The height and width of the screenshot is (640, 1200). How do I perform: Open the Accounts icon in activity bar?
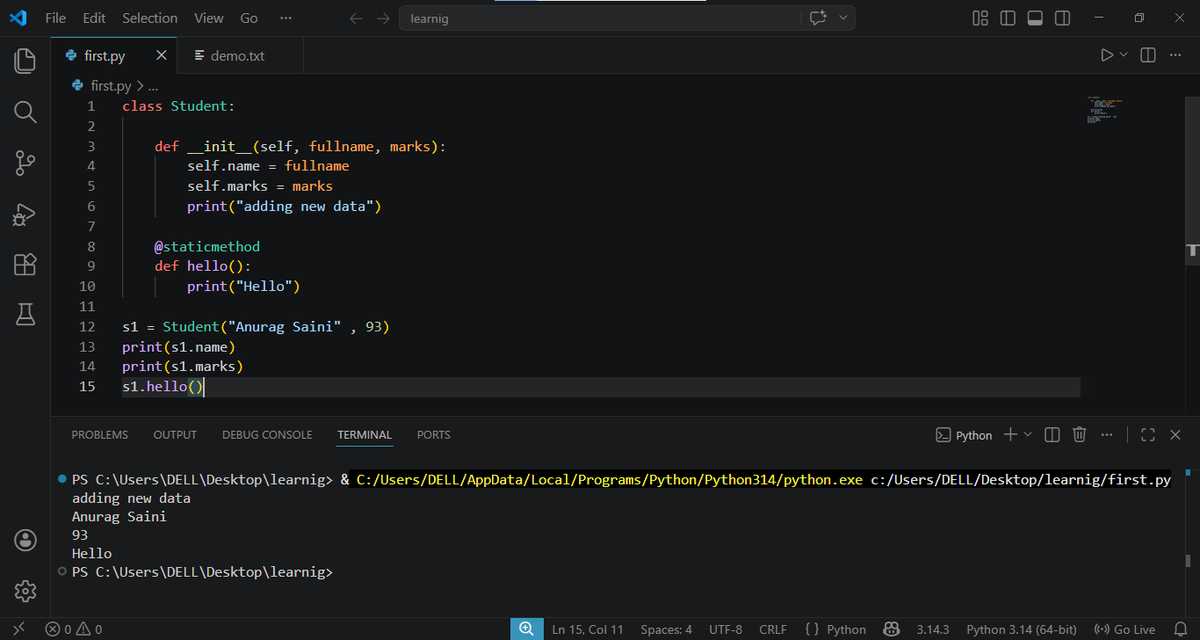(25, 540)
